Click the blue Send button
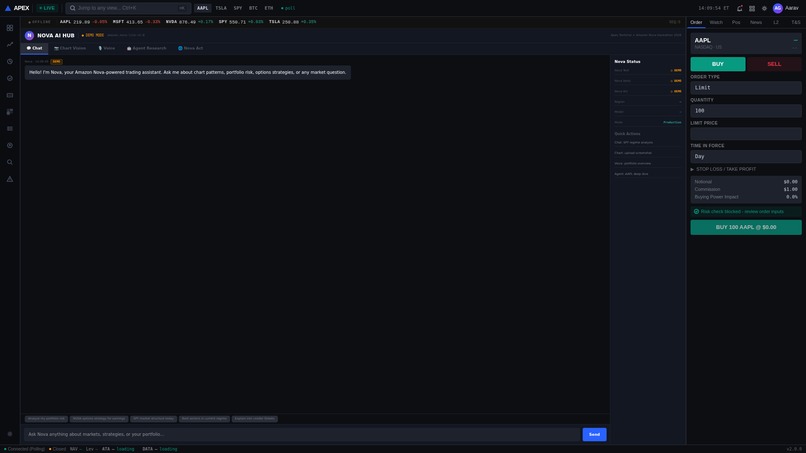The width and height of the screenshot is (806, 453). [x=594, y=434]
